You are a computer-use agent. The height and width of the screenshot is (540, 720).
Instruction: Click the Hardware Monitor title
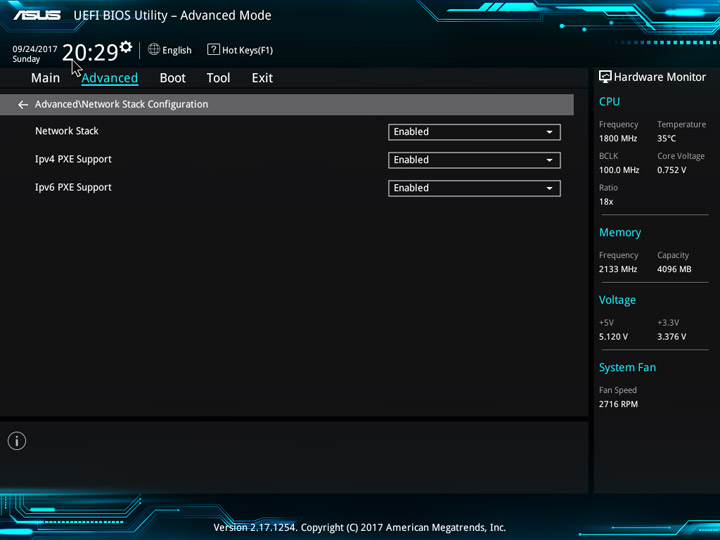660,77
